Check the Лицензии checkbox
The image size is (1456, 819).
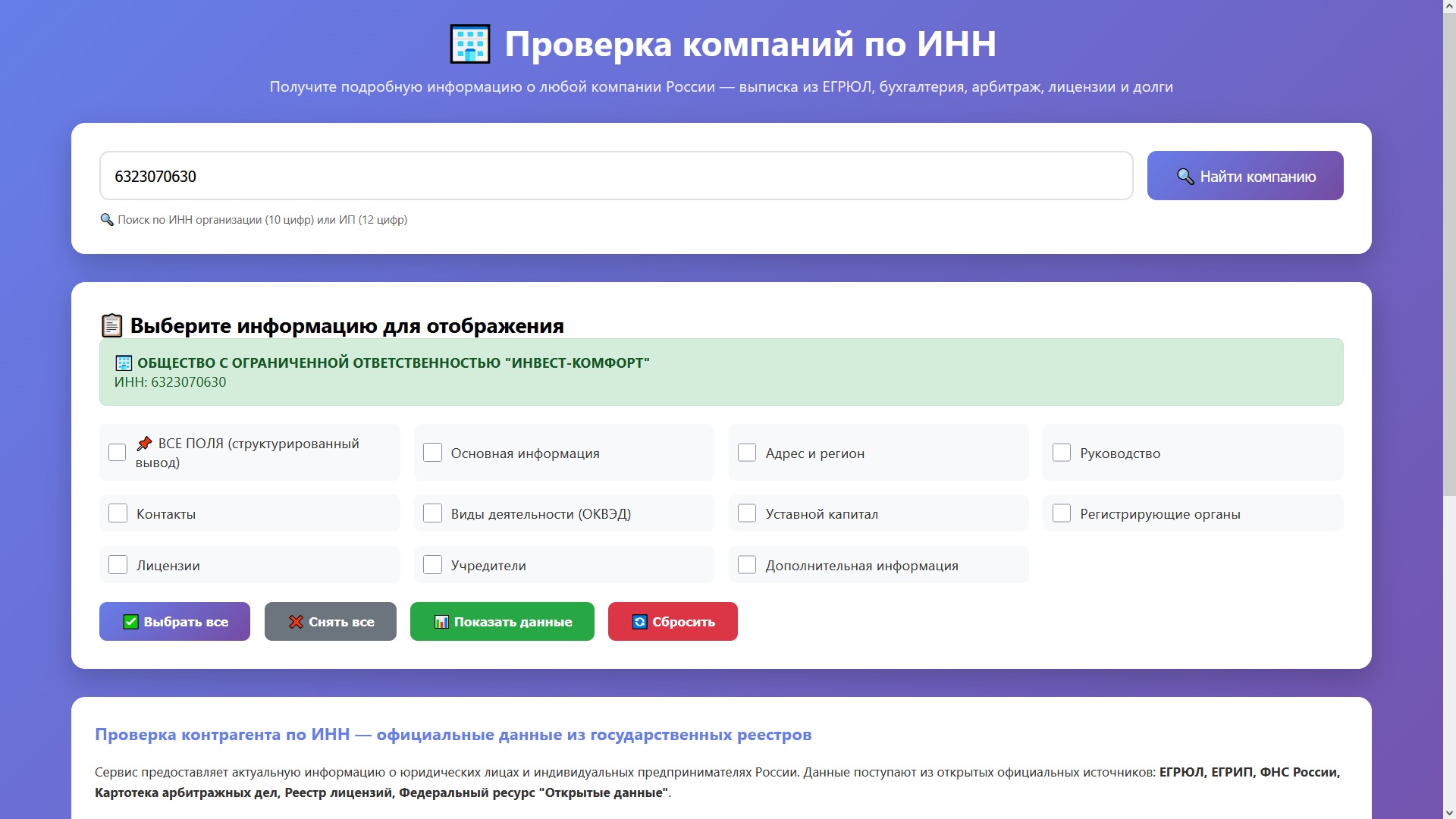pyautogui.click(x=118, y=565)
